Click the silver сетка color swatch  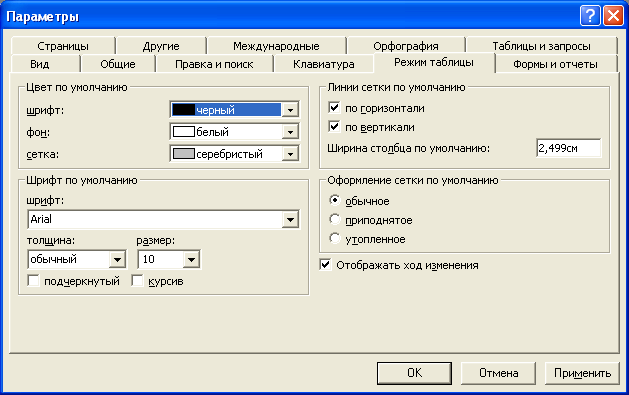[x=183, y=154]
